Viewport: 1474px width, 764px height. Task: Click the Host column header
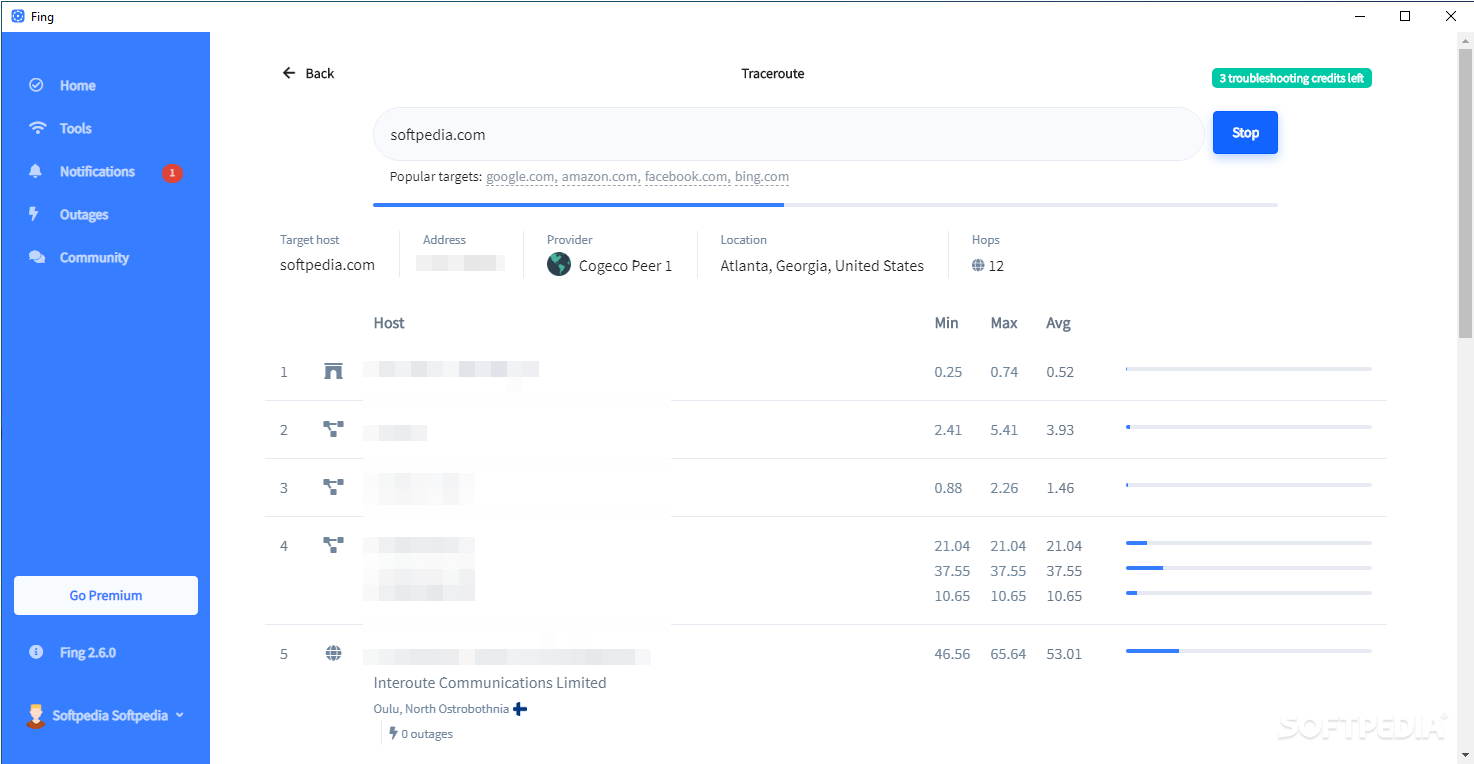pos(389,323)
